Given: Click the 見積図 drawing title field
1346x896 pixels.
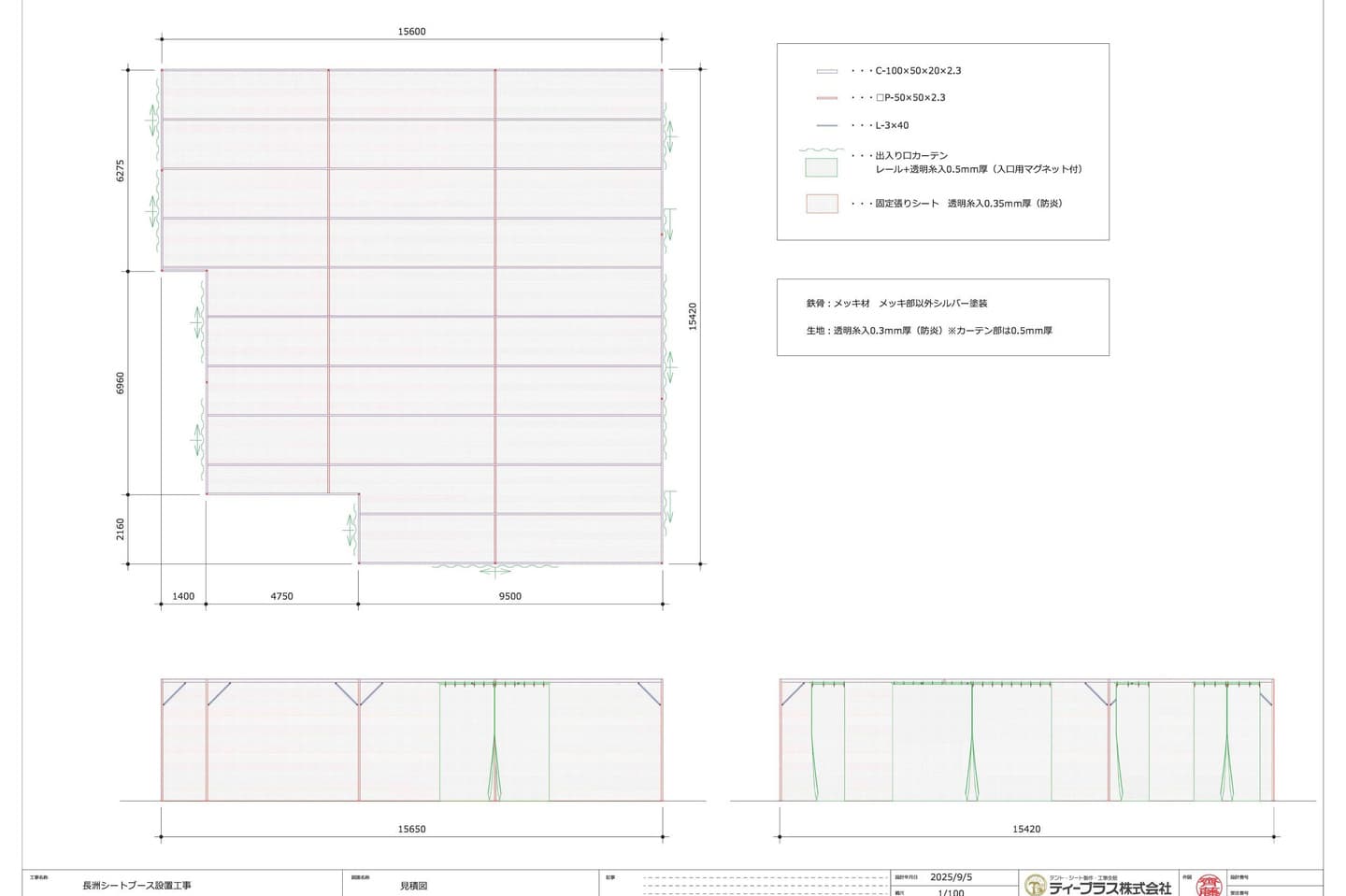Looking at the screenshot, I should click(x=413, y=886).
